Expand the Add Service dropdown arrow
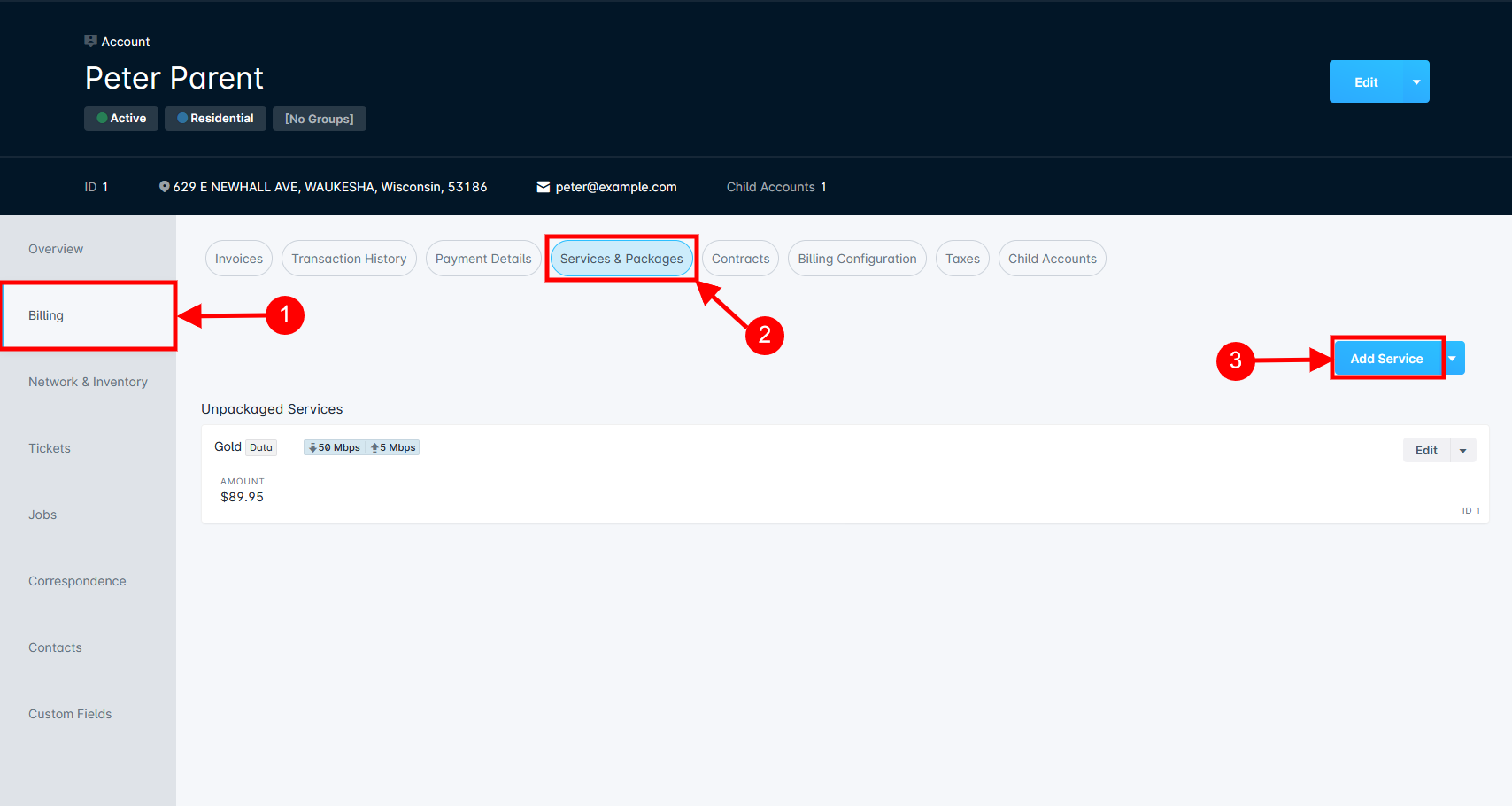Screen dimensions: 1512x806 point(1453,358)
